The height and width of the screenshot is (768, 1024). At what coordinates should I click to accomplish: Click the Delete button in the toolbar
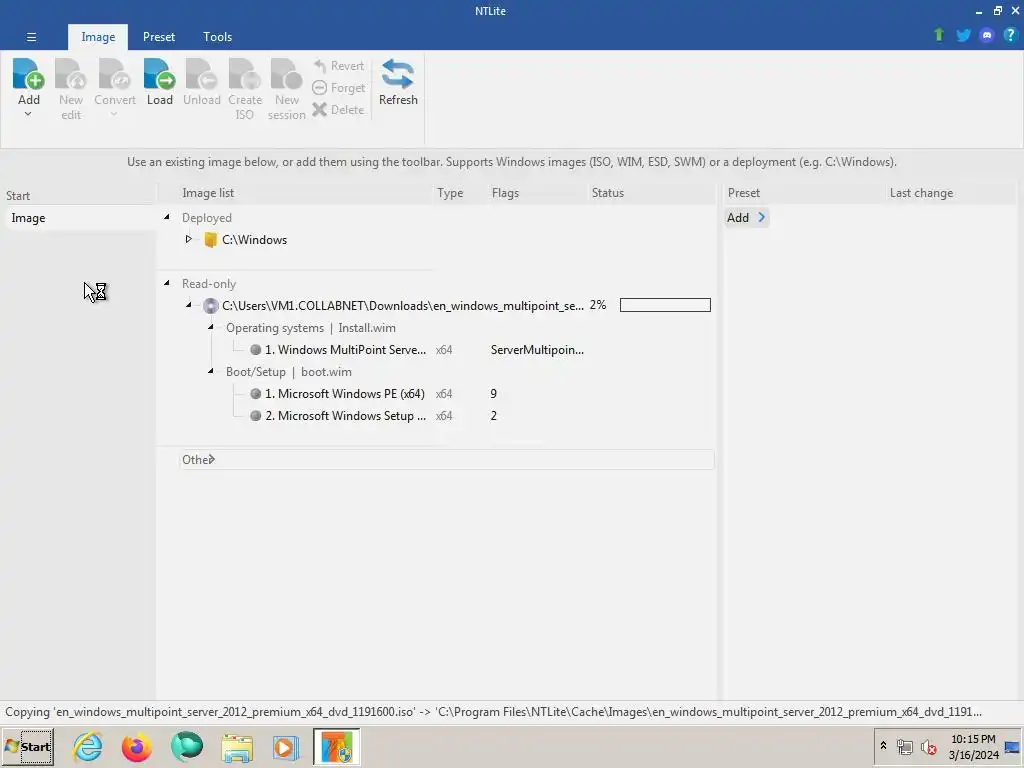[338, 110]
